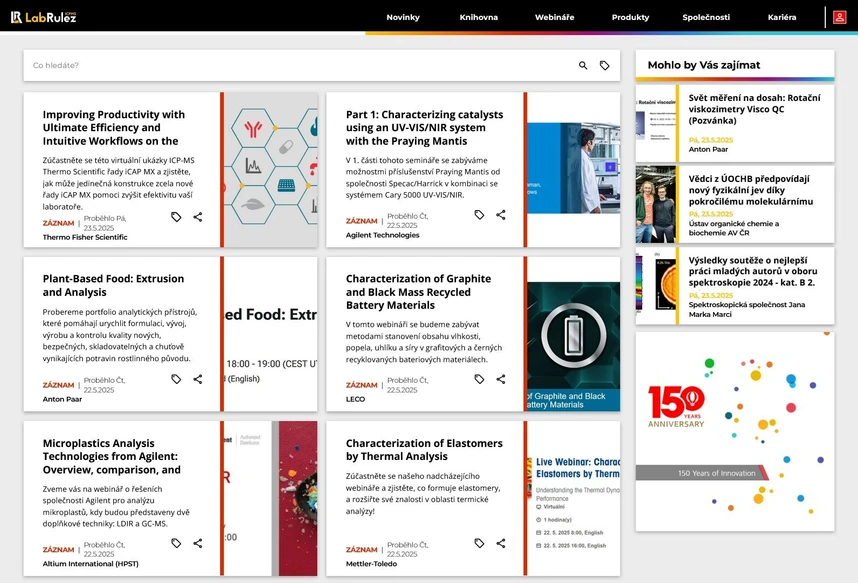Open 'Microplastics Analysis Technologies from Agilent' title
The height and width of the screenshot is (583, 858).
coord(112,456)
